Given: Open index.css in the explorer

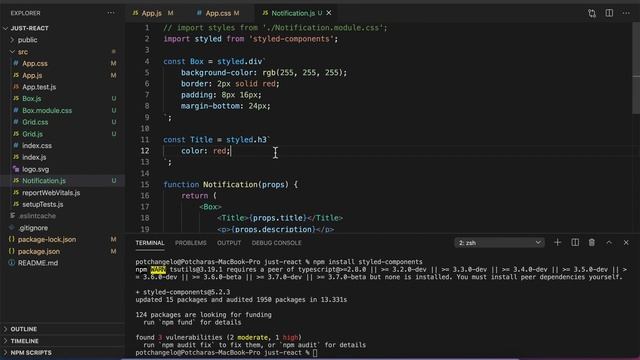Looking at the screenshot, I should tap(37, 146).
